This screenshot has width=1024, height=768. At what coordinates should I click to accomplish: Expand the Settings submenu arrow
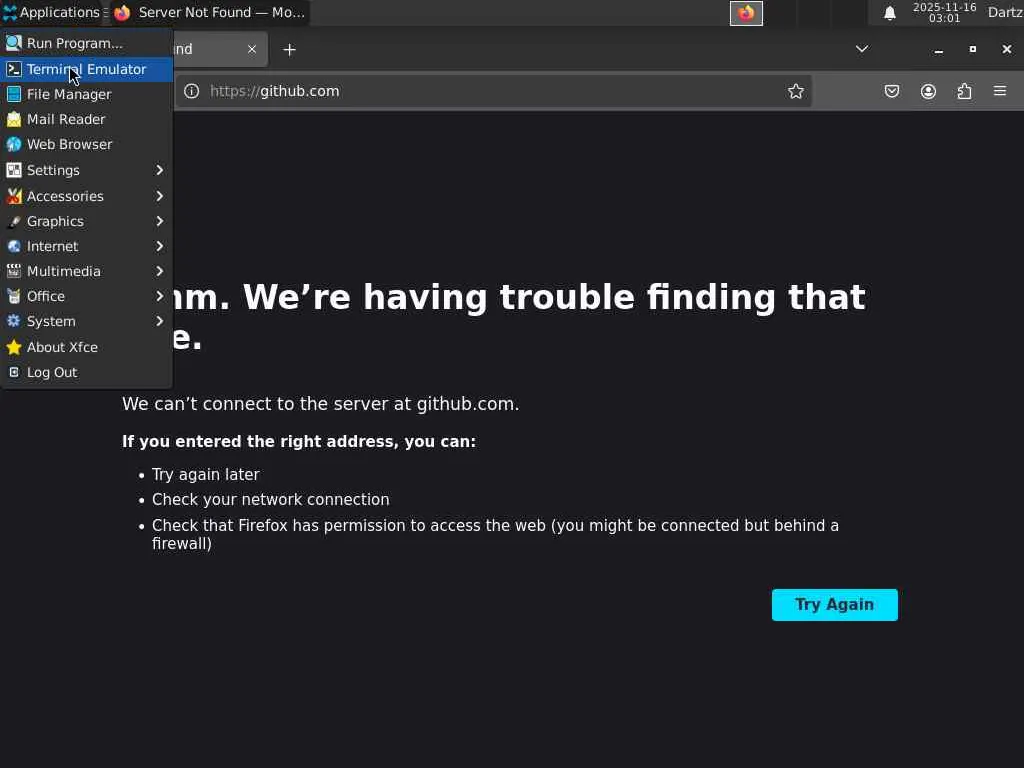tap(159, 170)
